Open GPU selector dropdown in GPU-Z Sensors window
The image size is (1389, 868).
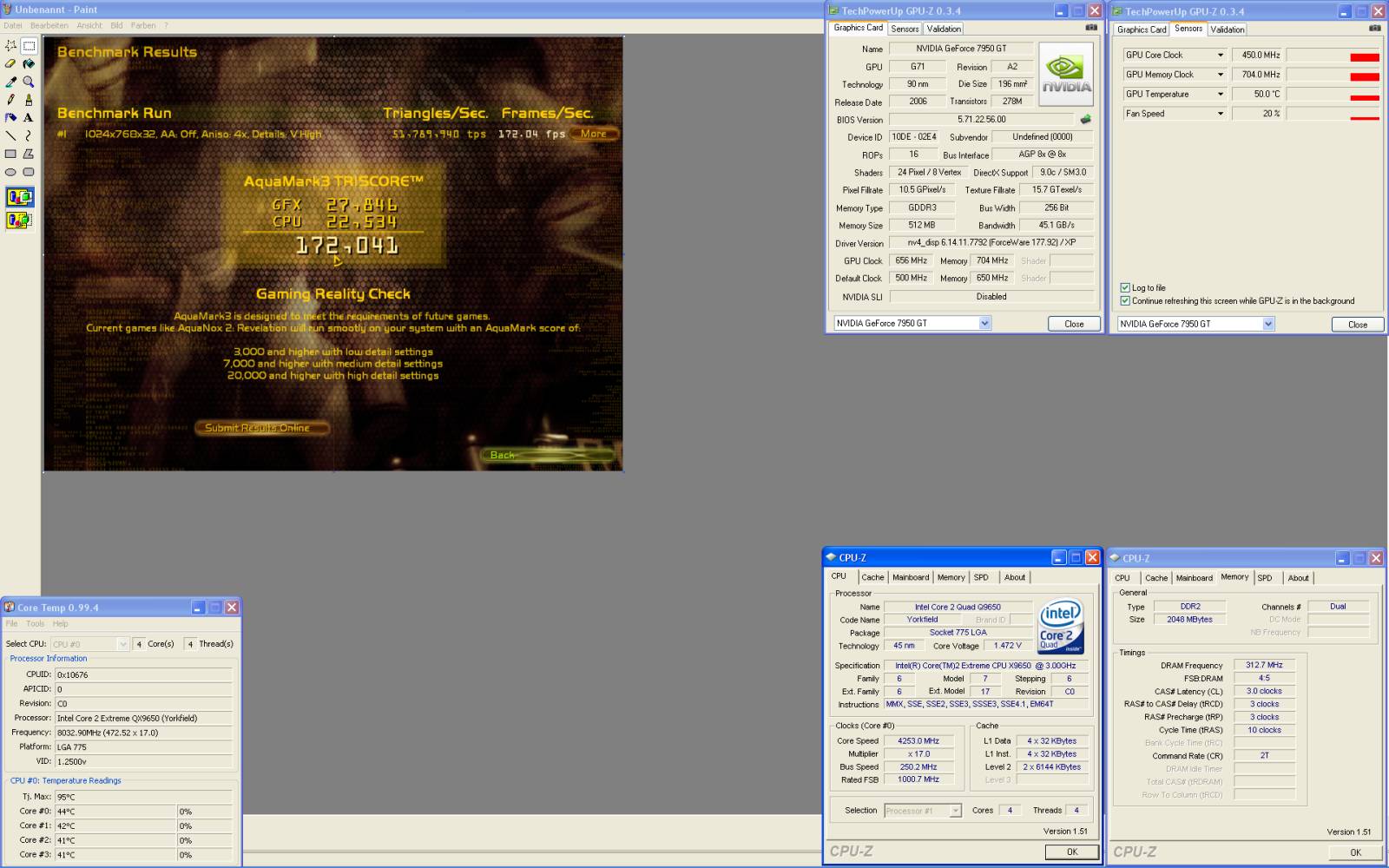(1268, 324)
